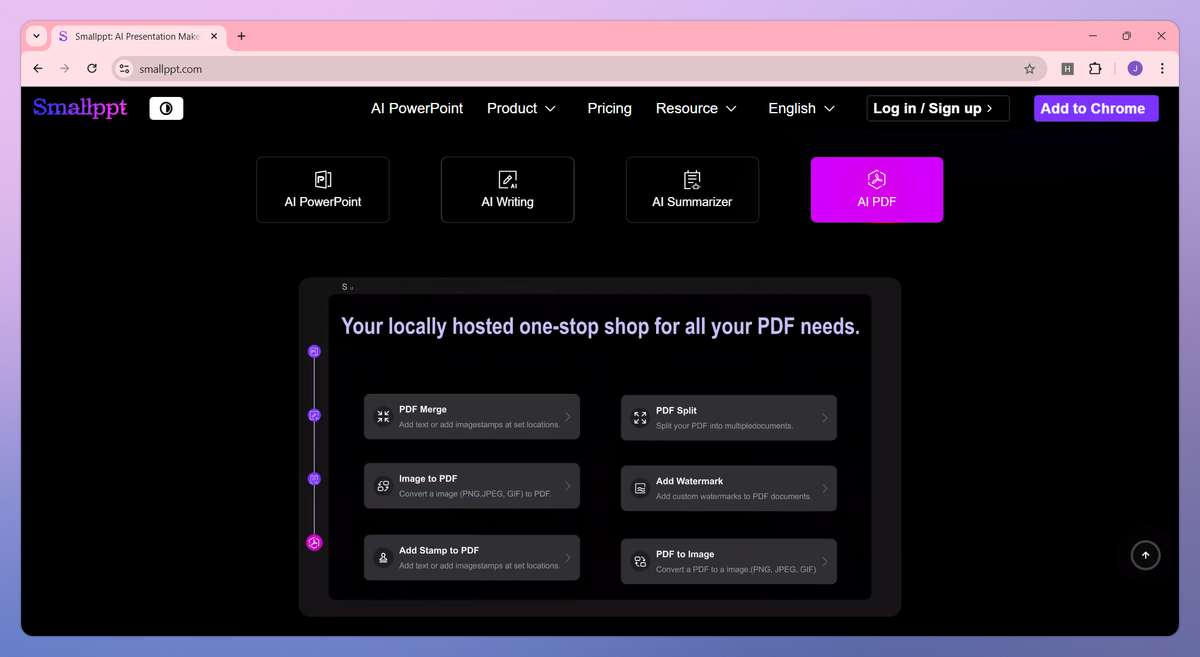Image resolution: width=1200 pixels, height=657 pixels.
Task: Click the scroll-to-top arrow button
Action: [x=1145, y=555]
